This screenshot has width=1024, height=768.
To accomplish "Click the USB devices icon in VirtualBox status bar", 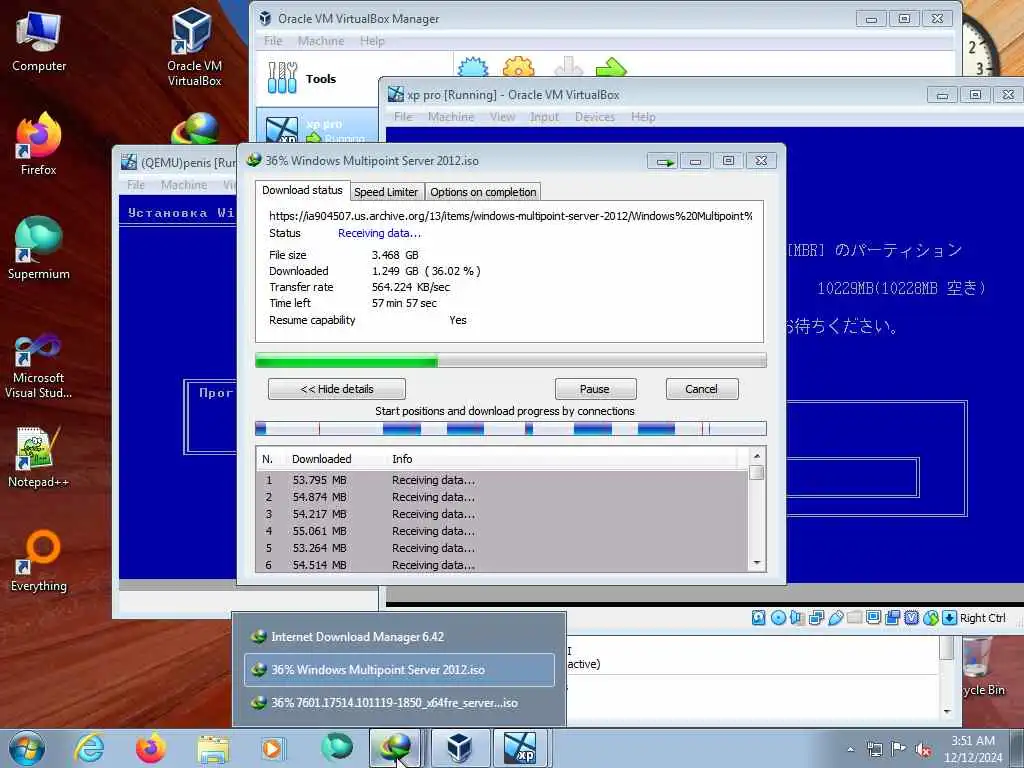I will pos(835,618).
